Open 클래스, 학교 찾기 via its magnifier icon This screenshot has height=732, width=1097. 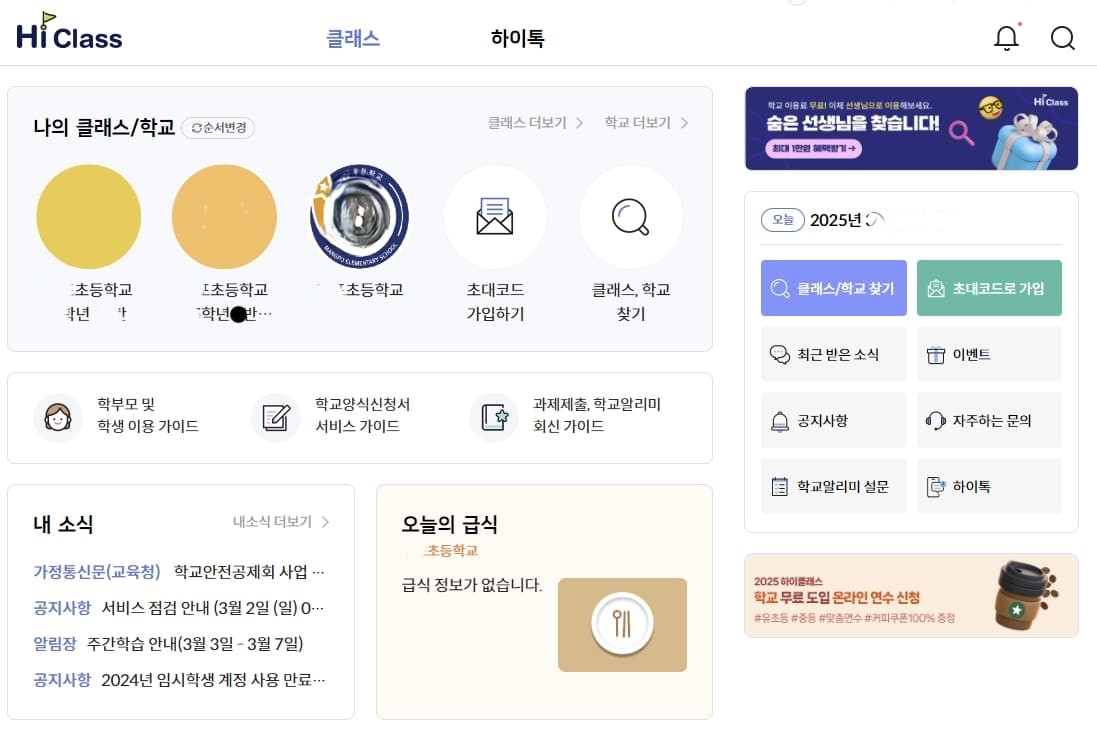click(x=630, y=217)
